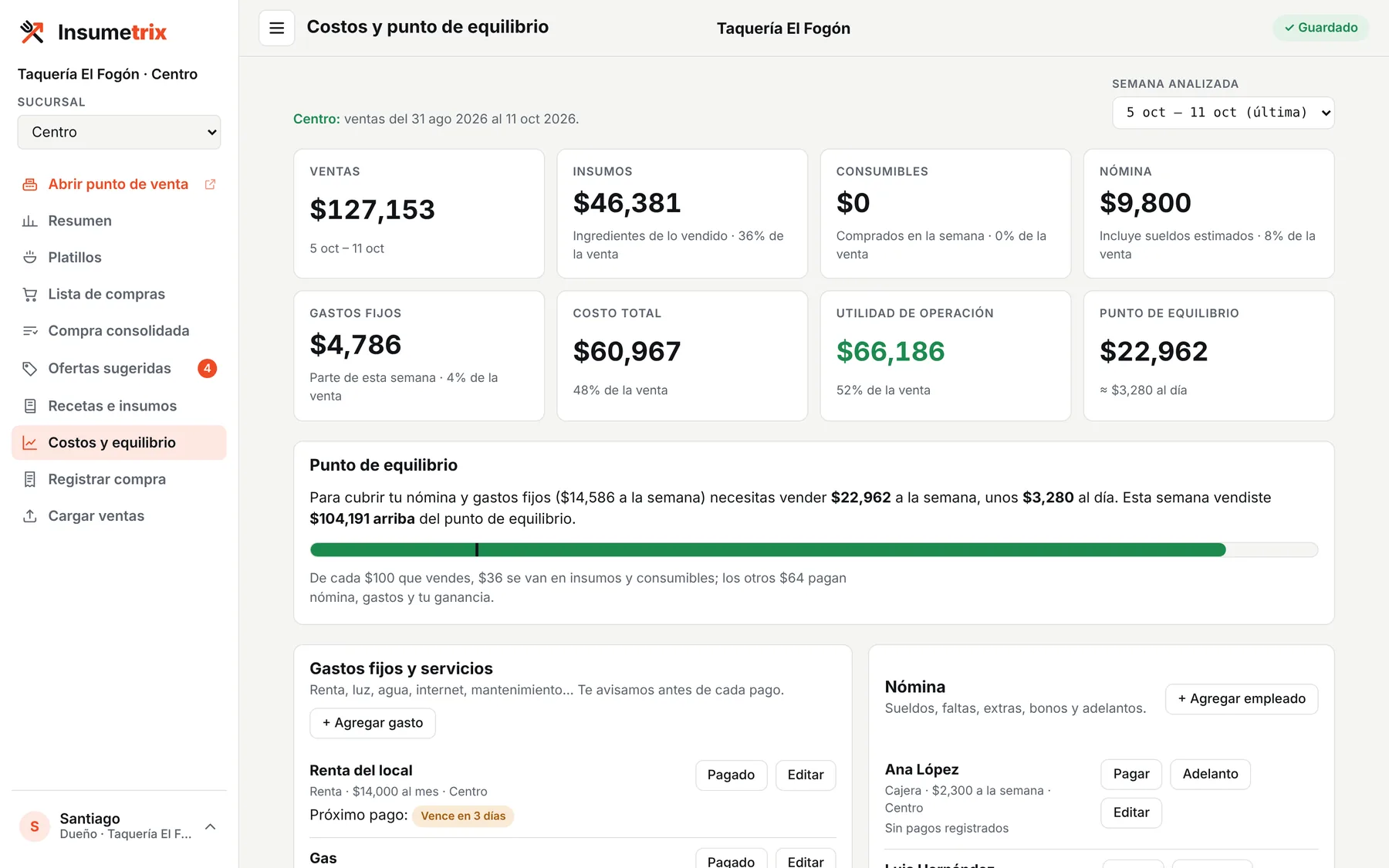This screenshot has height=868, width=1389.
Task: Mark Gas expense as Pagado
Action: click(732, 860)
